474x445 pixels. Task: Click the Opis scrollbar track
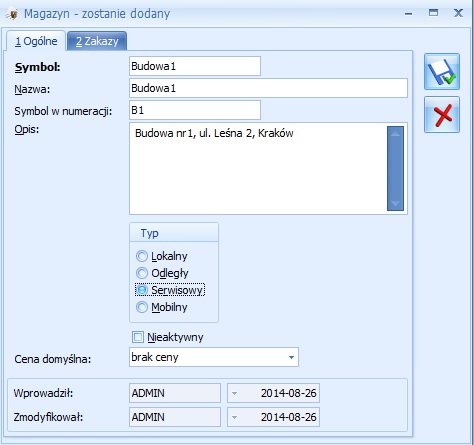(395, 169)
